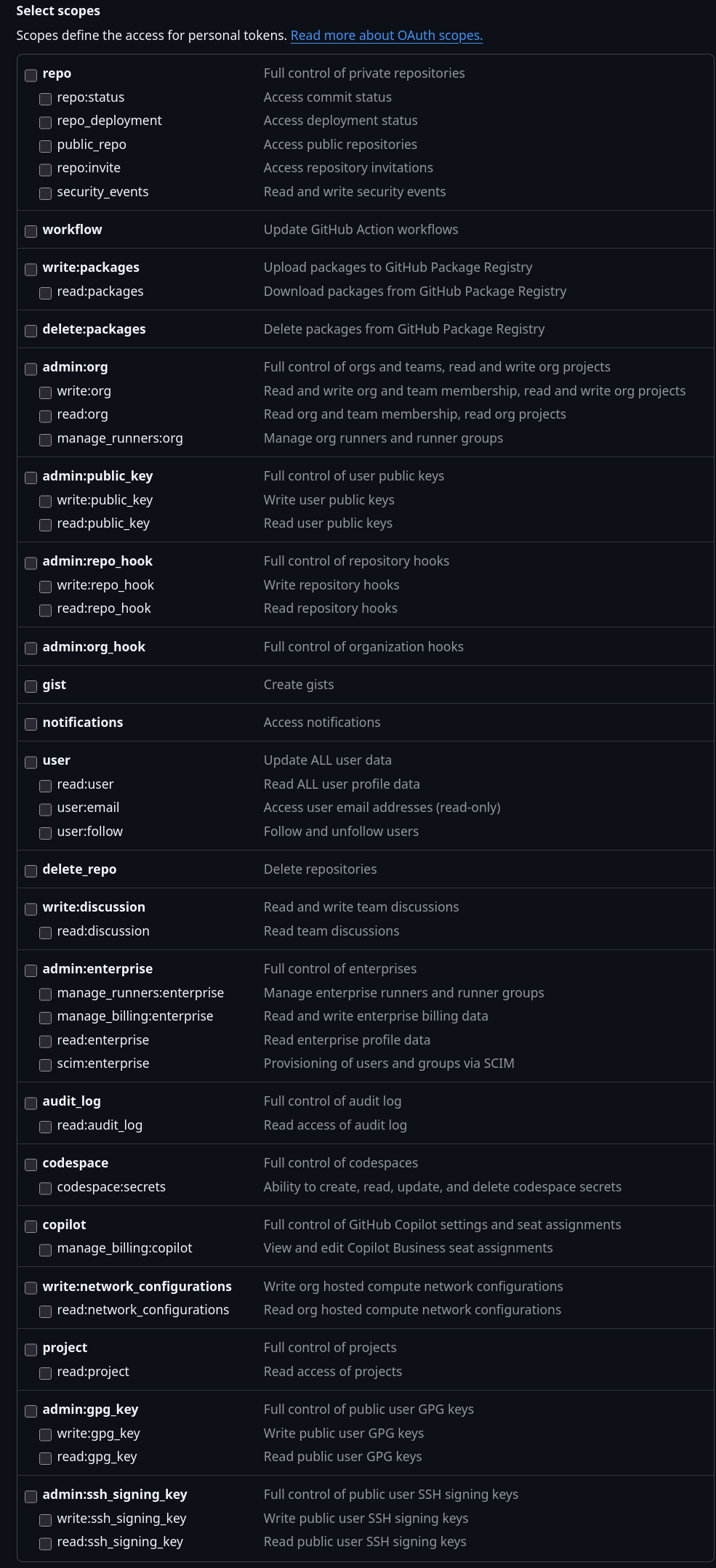Click the admin:org_hook scope label
The image size is (716, 1568).
[94, 647]
